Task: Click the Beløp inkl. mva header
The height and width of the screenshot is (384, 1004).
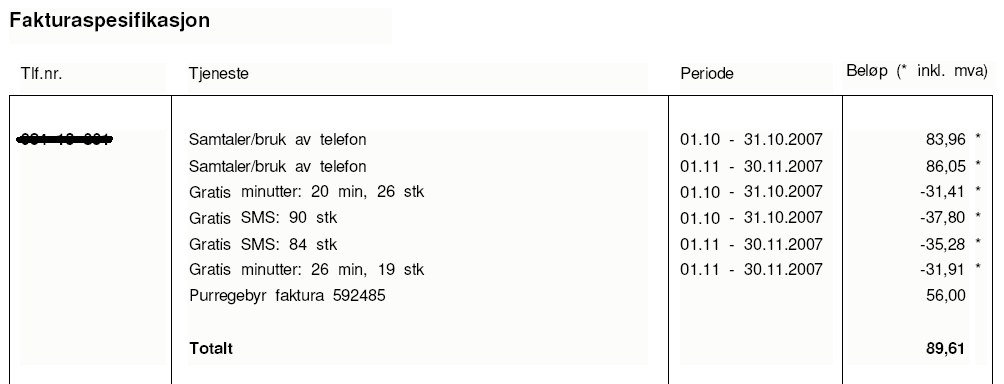Action: (917, 71)
